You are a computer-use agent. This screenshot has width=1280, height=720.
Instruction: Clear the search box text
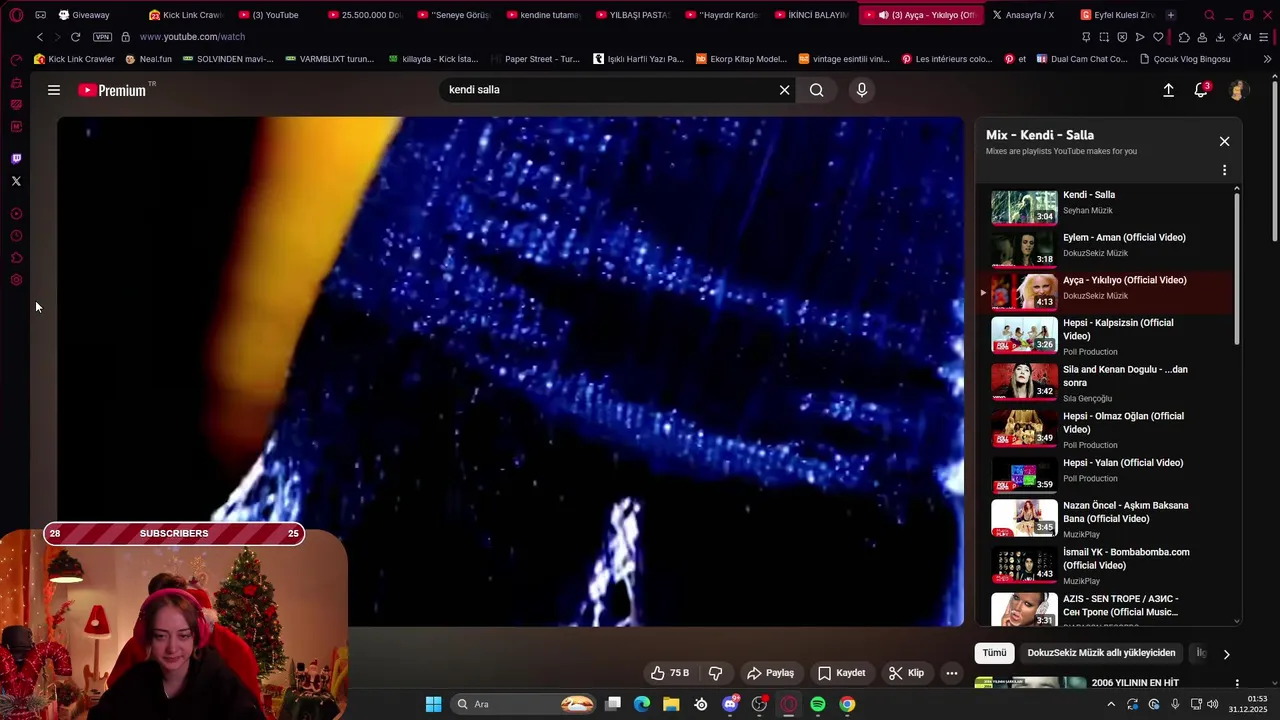tap(785, 90)
